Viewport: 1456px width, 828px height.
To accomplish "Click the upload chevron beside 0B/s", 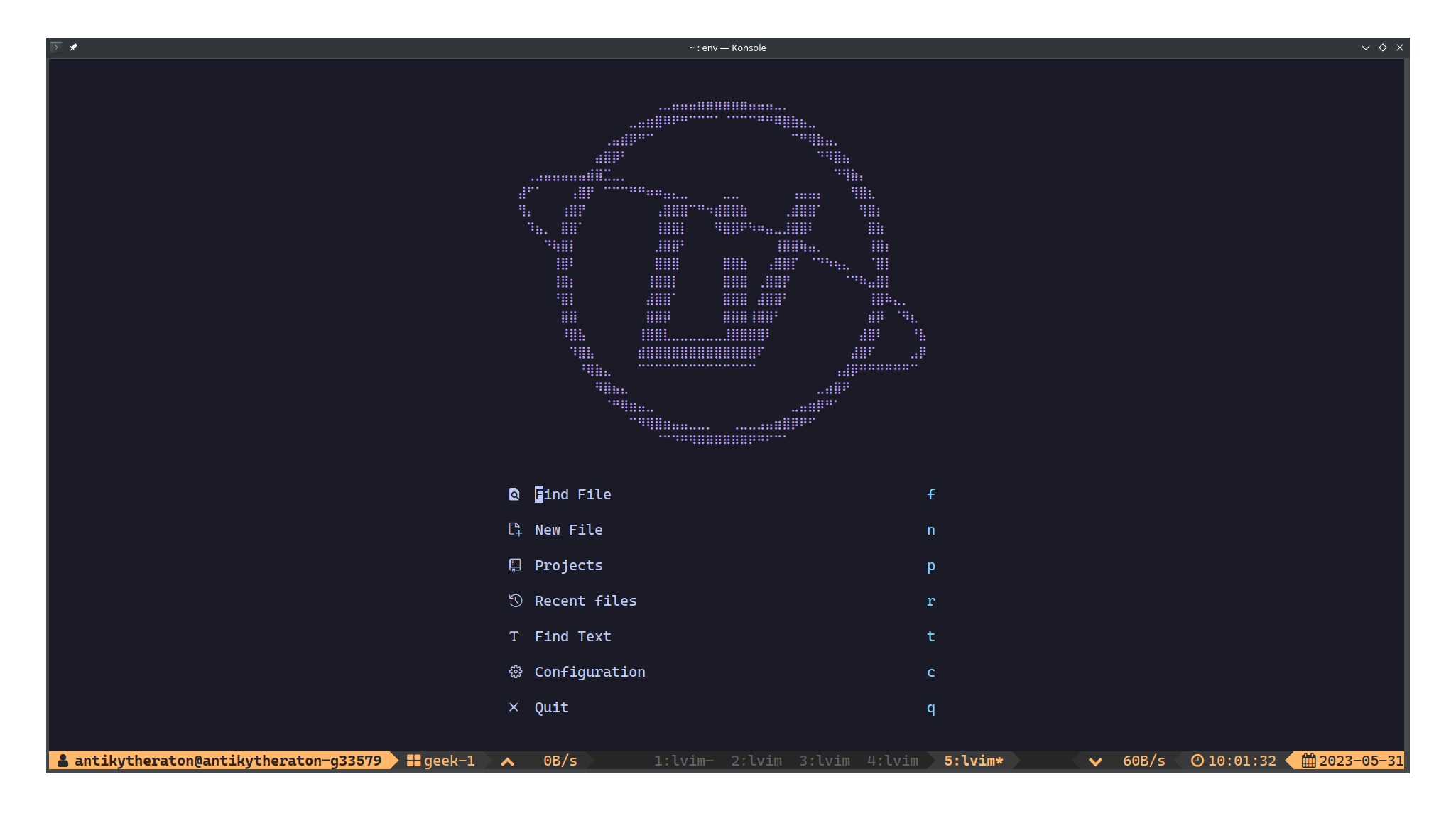I will pyautogui.click(x=507, y=761).
